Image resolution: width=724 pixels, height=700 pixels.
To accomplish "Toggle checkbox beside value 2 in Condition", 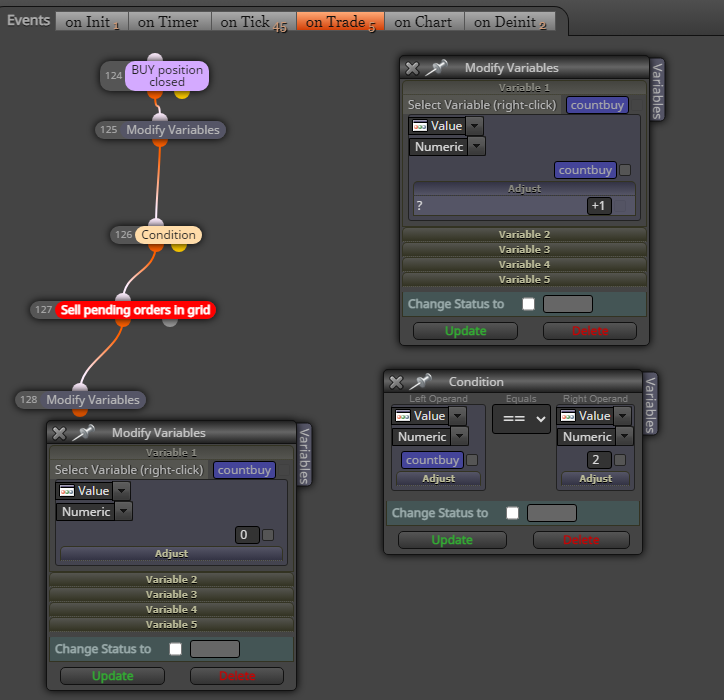I will (620, 460).
